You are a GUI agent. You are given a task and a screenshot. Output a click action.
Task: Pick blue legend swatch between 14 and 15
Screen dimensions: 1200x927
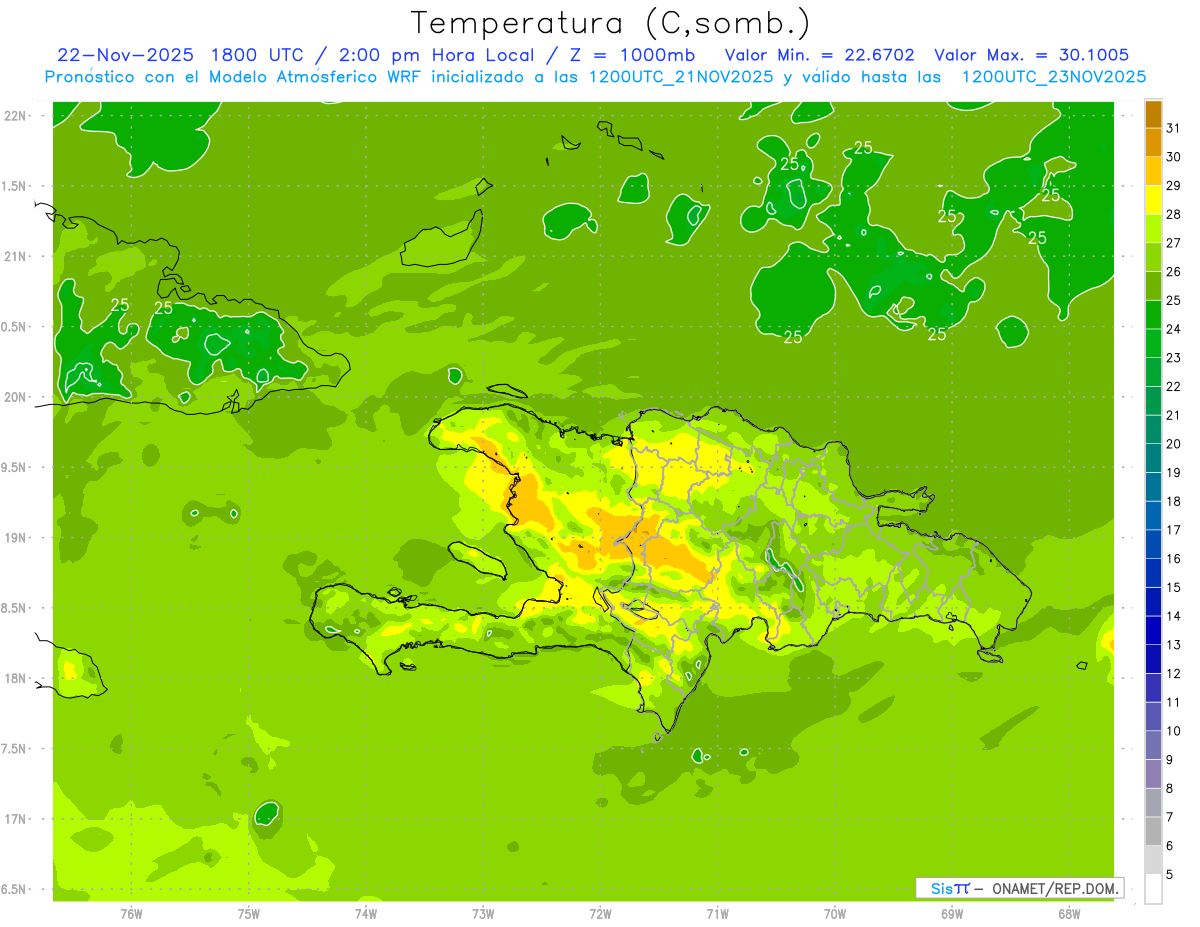click(x=1153, y=602)
